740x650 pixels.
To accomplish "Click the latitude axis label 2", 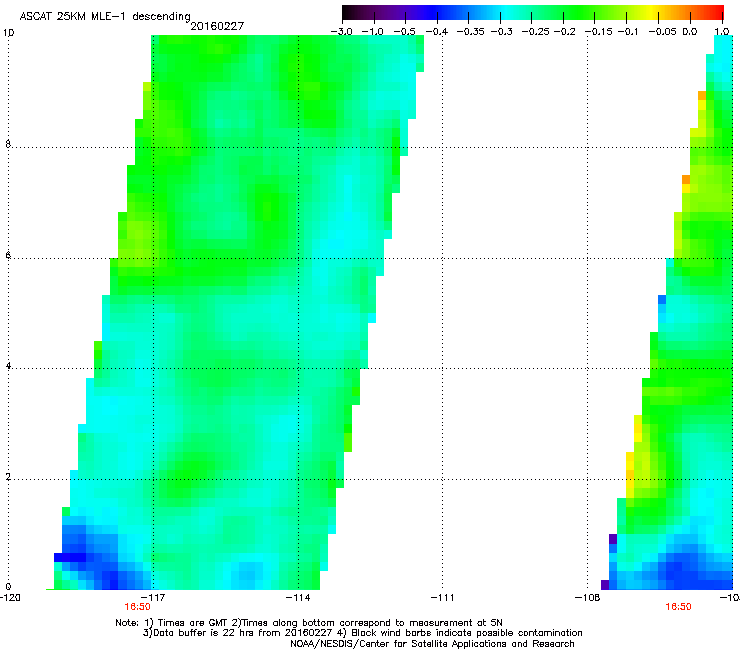I will click(x=8, y=477).
